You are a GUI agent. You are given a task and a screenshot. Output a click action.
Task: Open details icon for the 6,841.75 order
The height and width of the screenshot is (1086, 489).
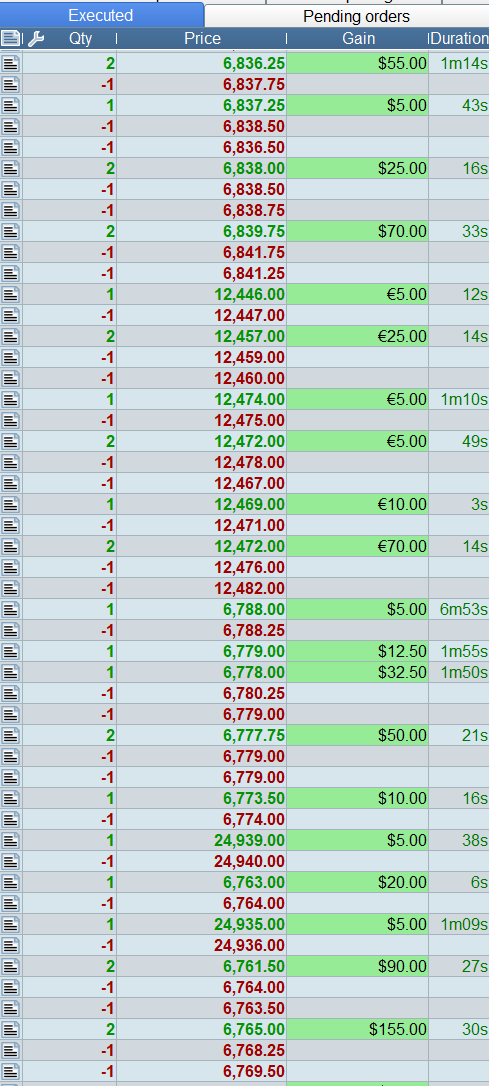tap(10, 252)
